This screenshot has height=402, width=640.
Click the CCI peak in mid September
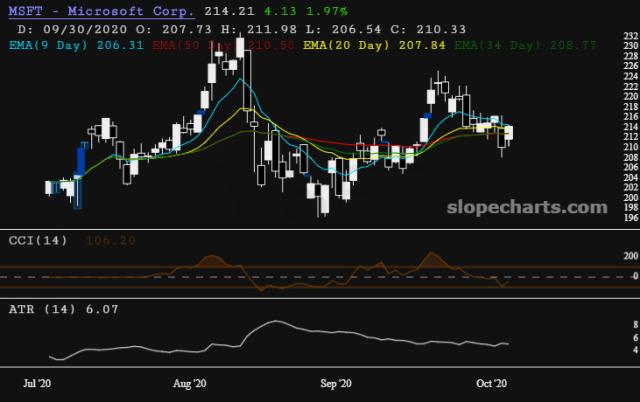[431, 255]
